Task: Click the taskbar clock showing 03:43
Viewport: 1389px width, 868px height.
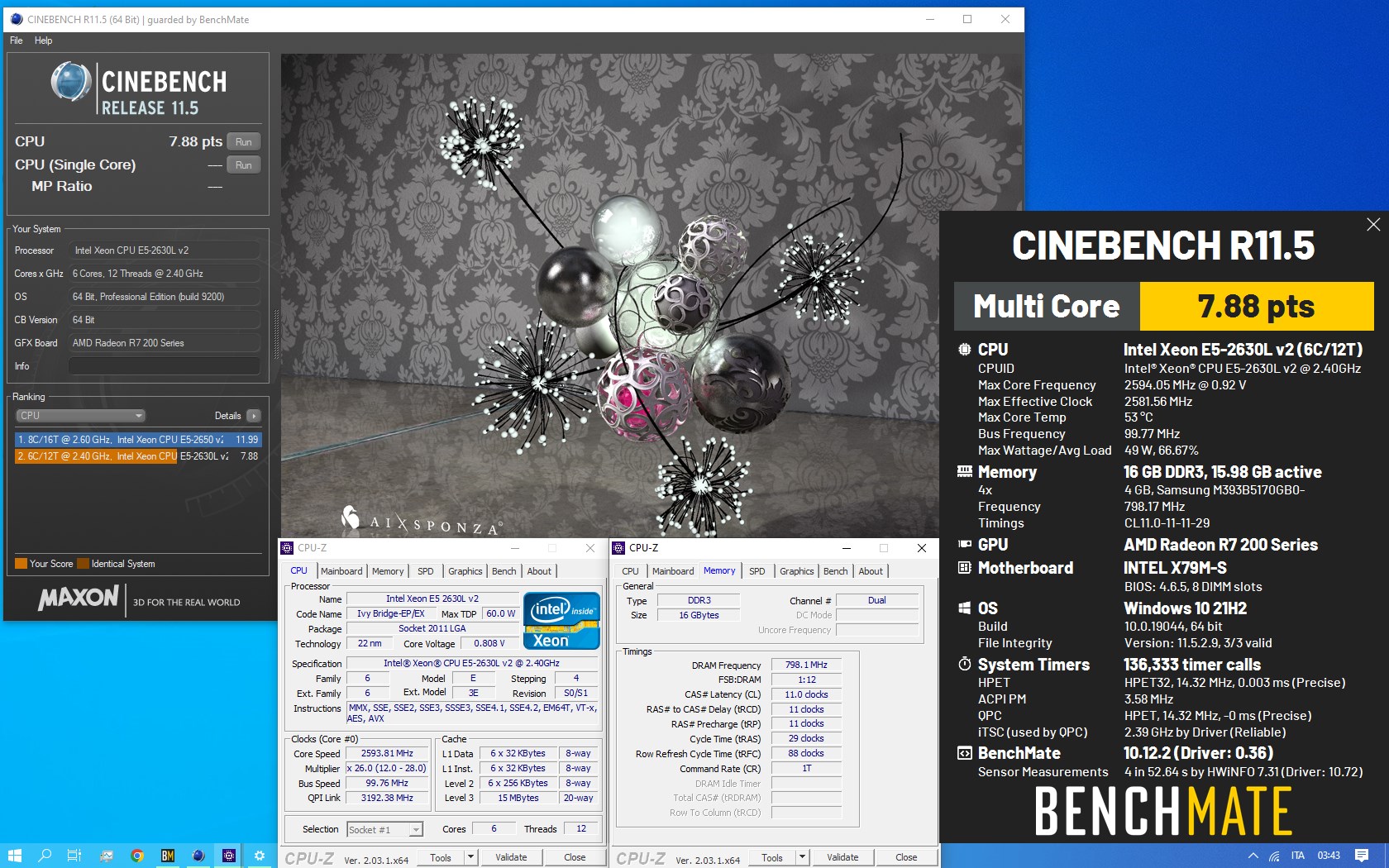Action: click(x=1329, y=856)
